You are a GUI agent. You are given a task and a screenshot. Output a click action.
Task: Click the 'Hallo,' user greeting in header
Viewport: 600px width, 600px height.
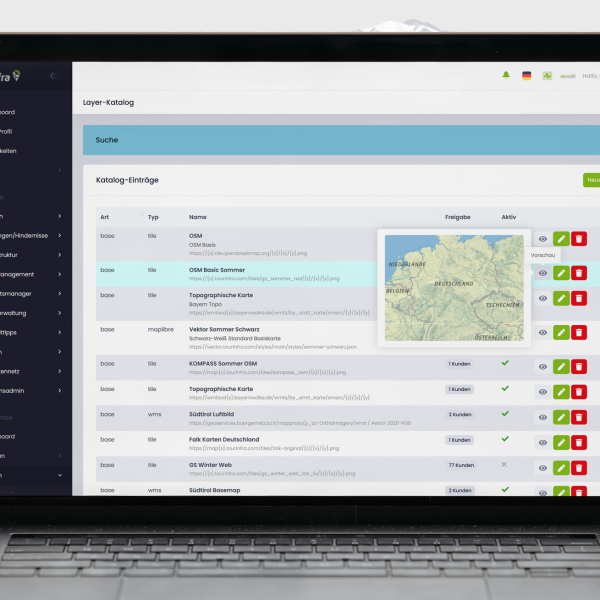click(591, 76)
